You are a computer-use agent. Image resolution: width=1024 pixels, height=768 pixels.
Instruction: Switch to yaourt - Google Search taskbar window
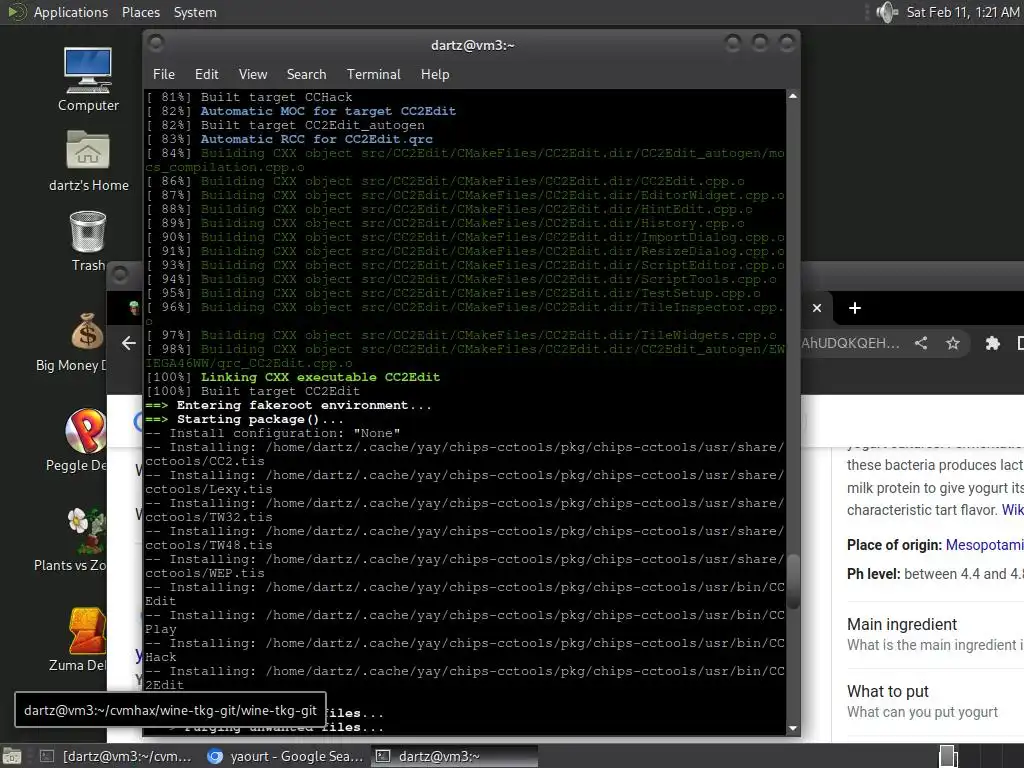(x=285, y=756)
